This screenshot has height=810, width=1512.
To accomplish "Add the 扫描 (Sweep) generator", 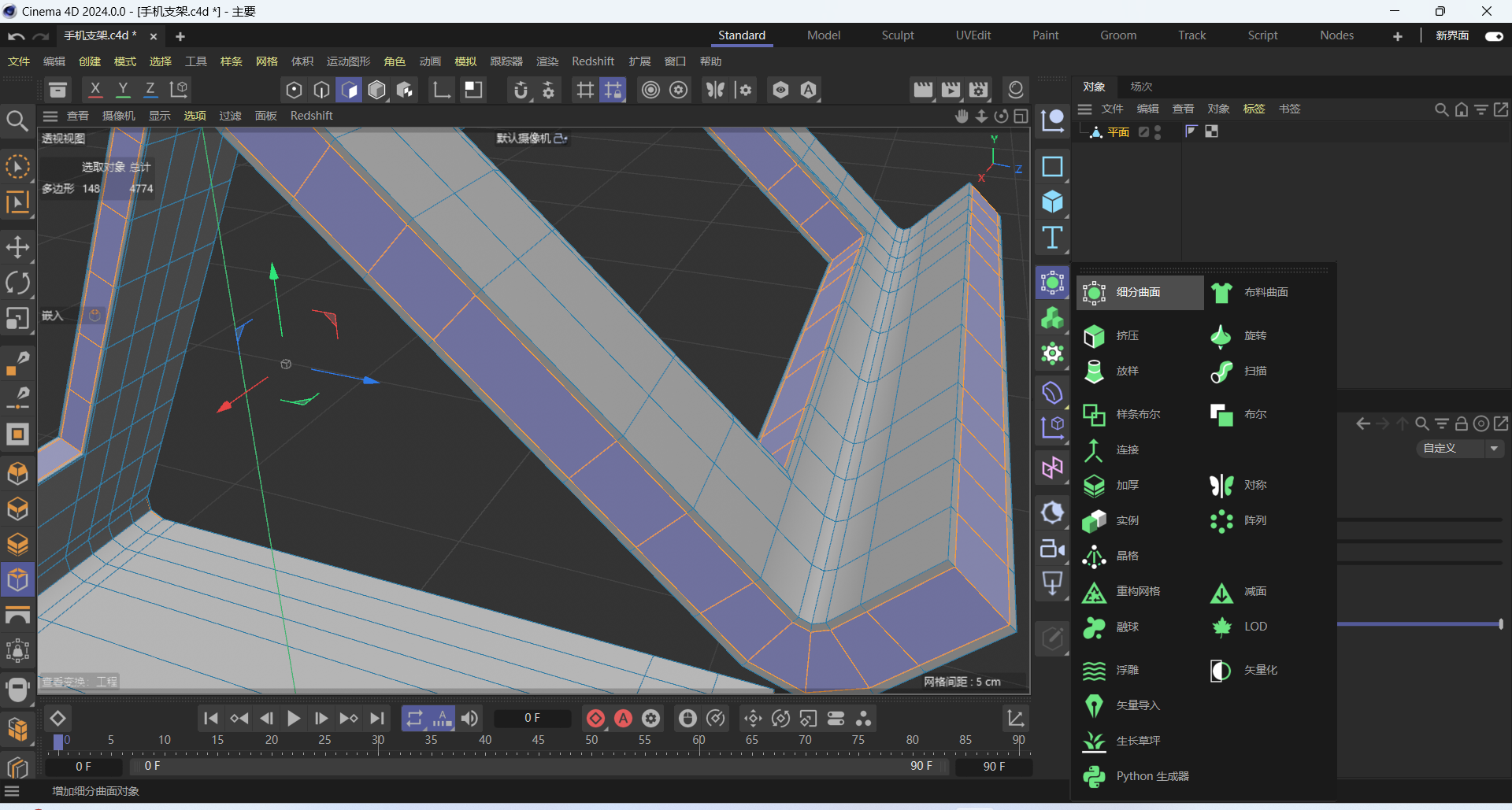I will [x=1221, y=372].
